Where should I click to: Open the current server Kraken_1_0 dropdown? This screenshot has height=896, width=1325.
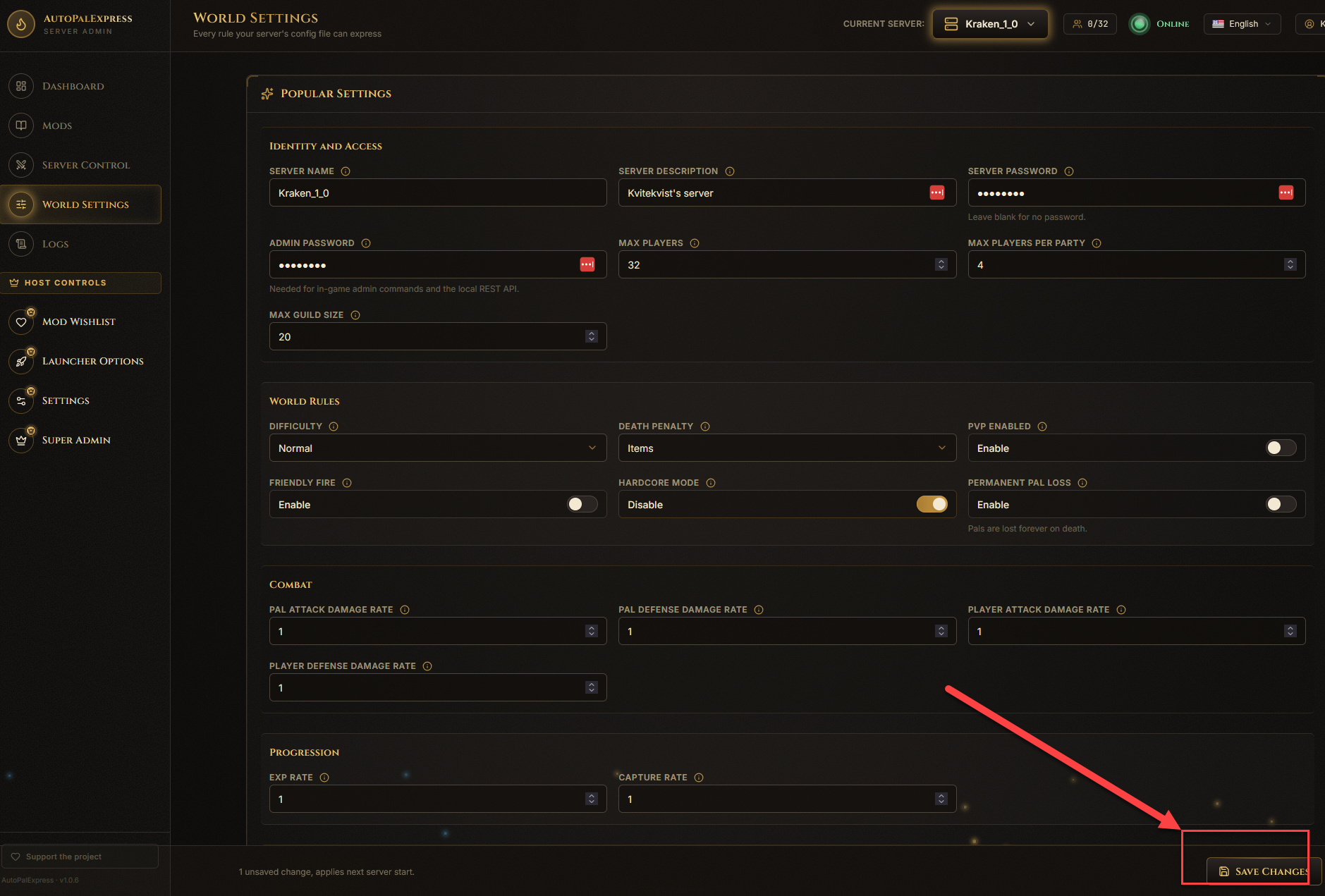[990, 24]
